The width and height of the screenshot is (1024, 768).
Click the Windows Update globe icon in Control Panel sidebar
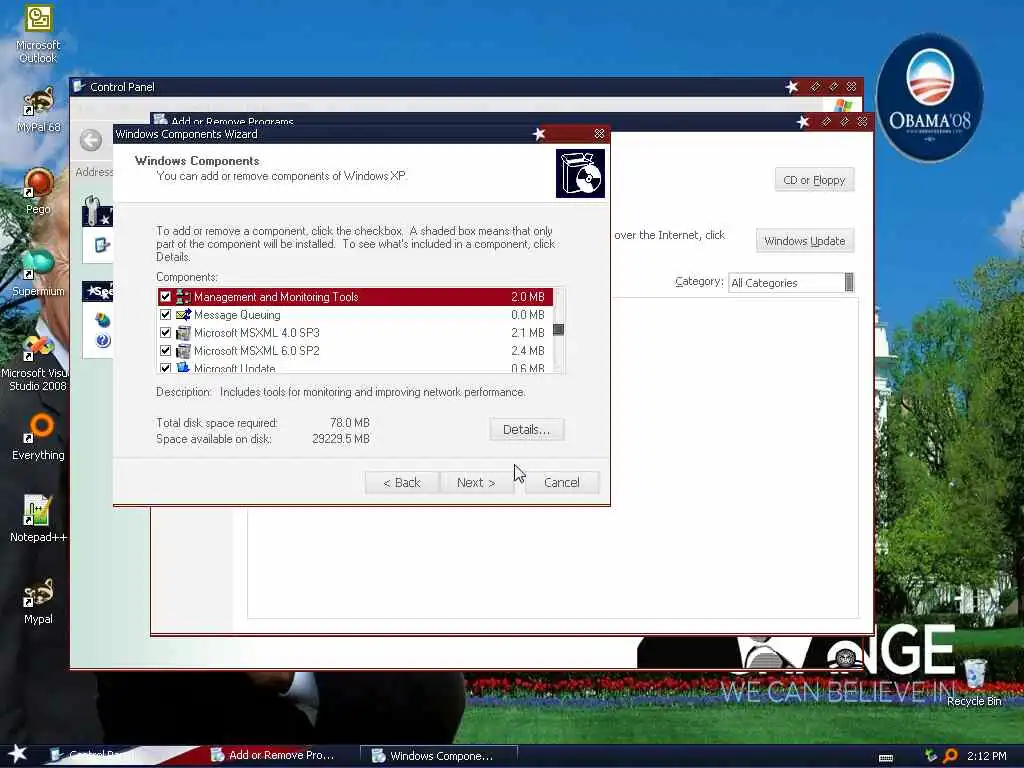pyautogui.click(x=103, y=319)
